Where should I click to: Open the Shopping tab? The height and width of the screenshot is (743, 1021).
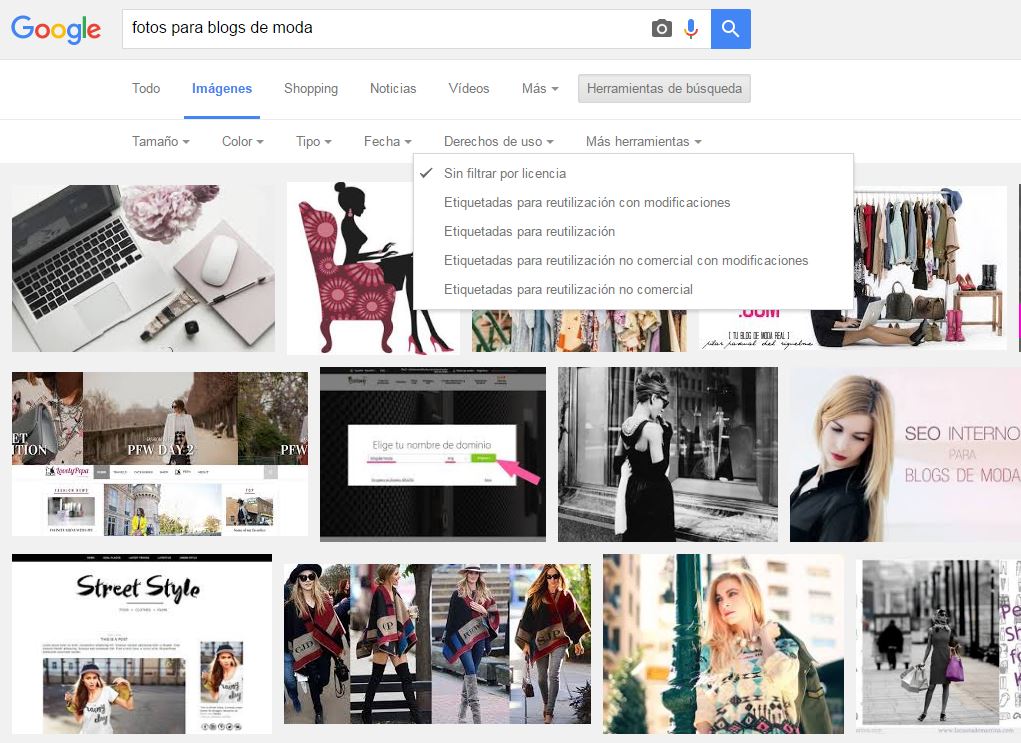pyautogui.click(x=311, y=89)
